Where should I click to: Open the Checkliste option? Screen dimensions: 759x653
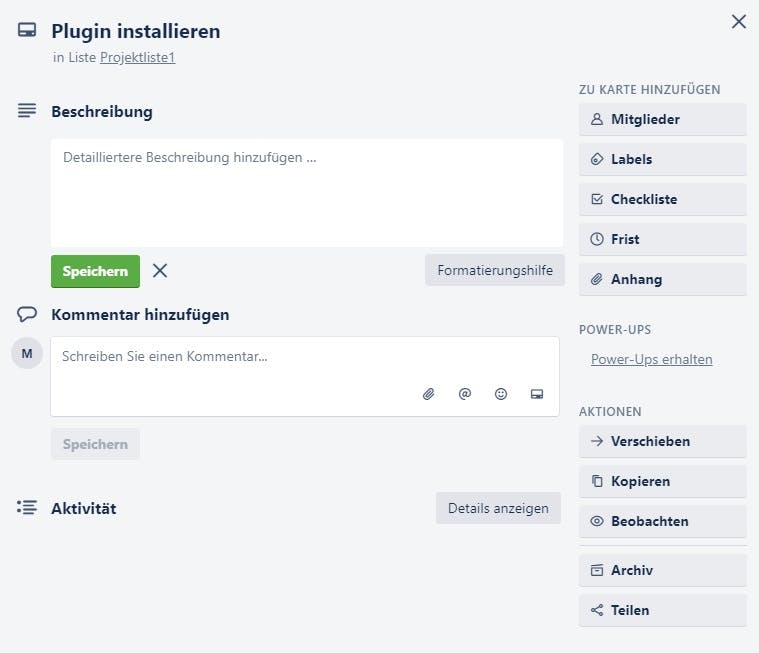click(663, 199)
